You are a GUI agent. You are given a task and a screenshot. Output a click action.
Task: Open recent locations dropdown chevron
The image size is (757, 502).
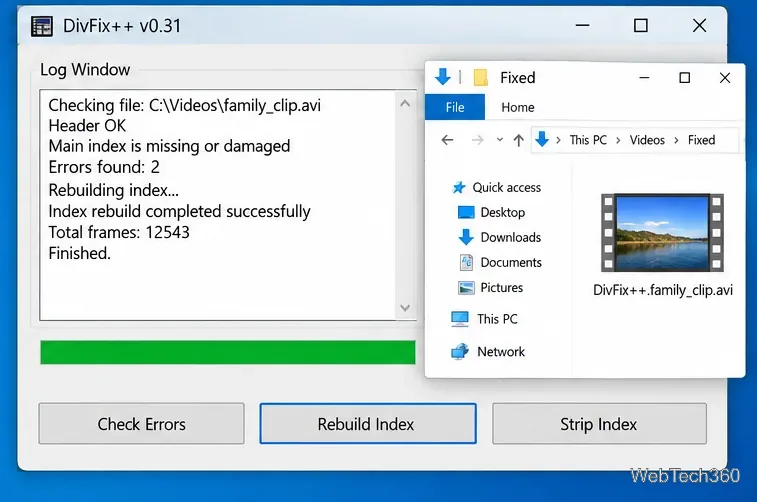click(500, 140)
